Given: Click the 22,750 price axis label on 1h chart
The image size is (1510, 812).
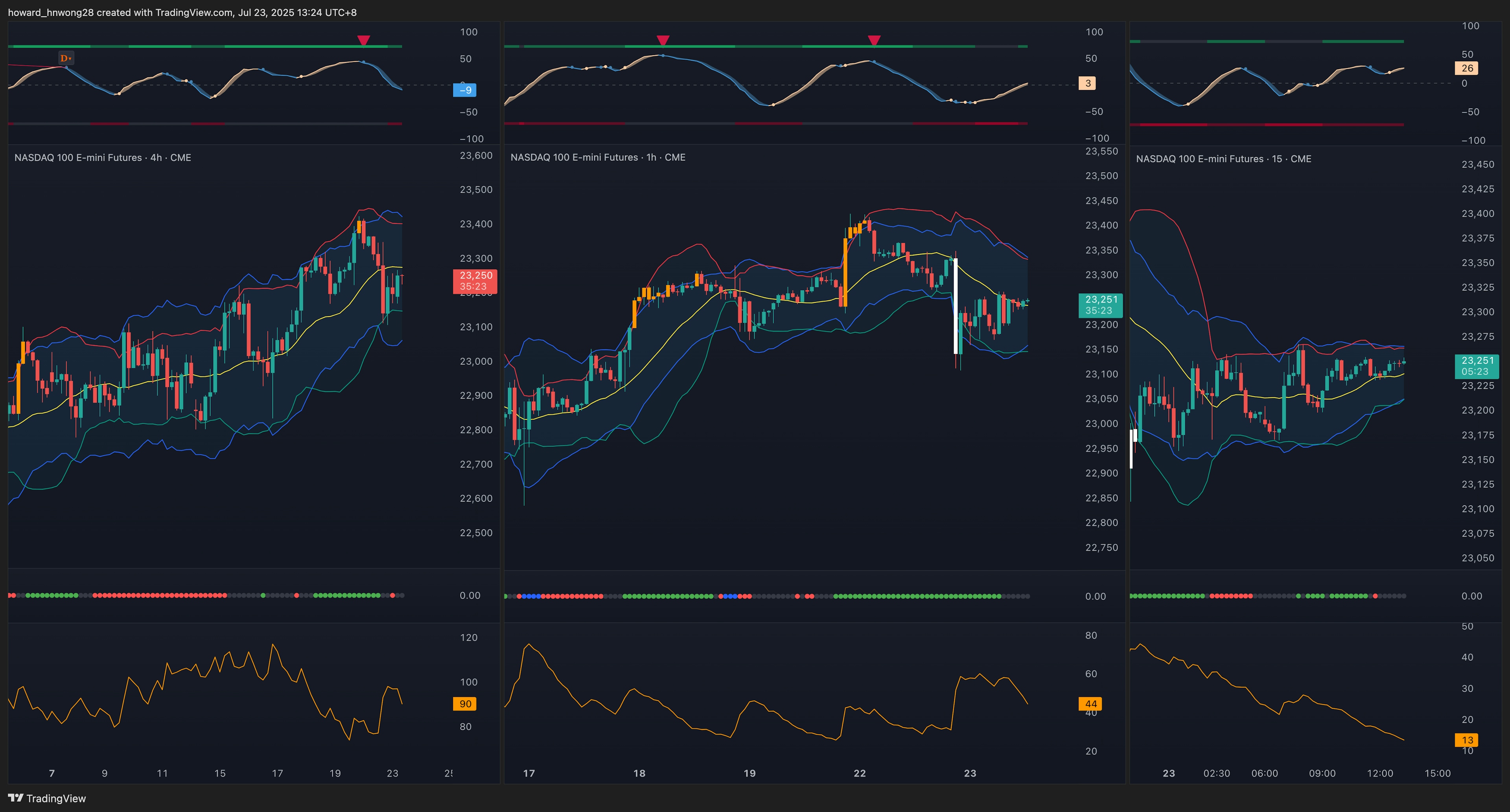Looking at the screenshot, I should pyautogui.click(x=1101, y=547).
